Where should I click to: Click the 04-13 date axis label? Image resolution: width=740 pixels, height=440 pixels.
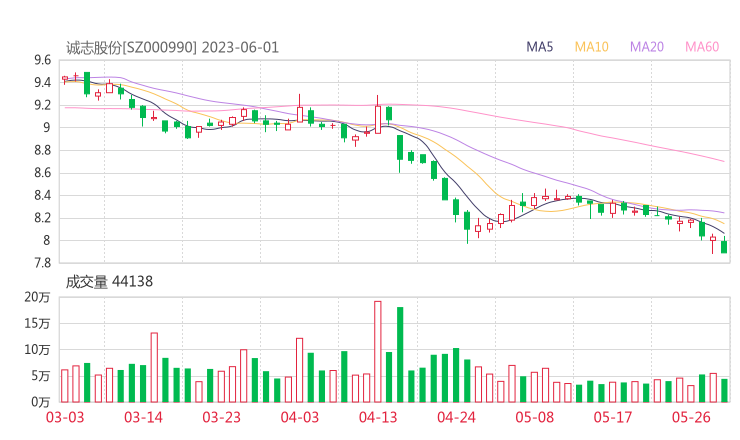coord(378,417)
